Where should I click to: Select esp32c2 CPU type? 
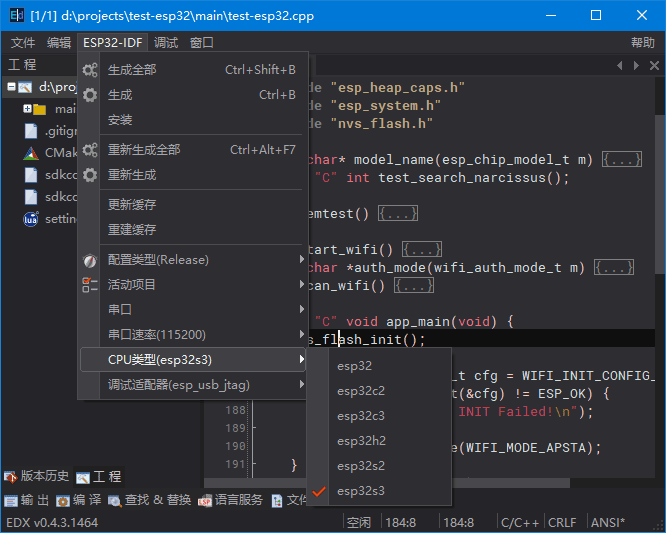[x=379, y=391]
